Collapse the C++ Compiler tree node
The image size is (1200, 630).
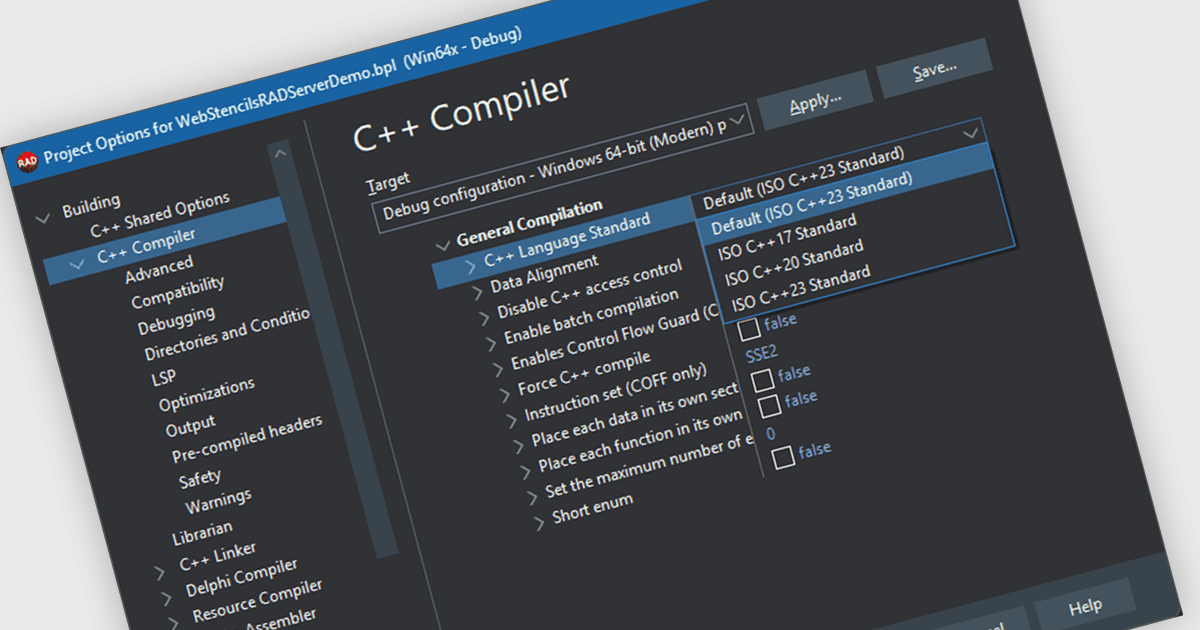click(x=78, y=264)
